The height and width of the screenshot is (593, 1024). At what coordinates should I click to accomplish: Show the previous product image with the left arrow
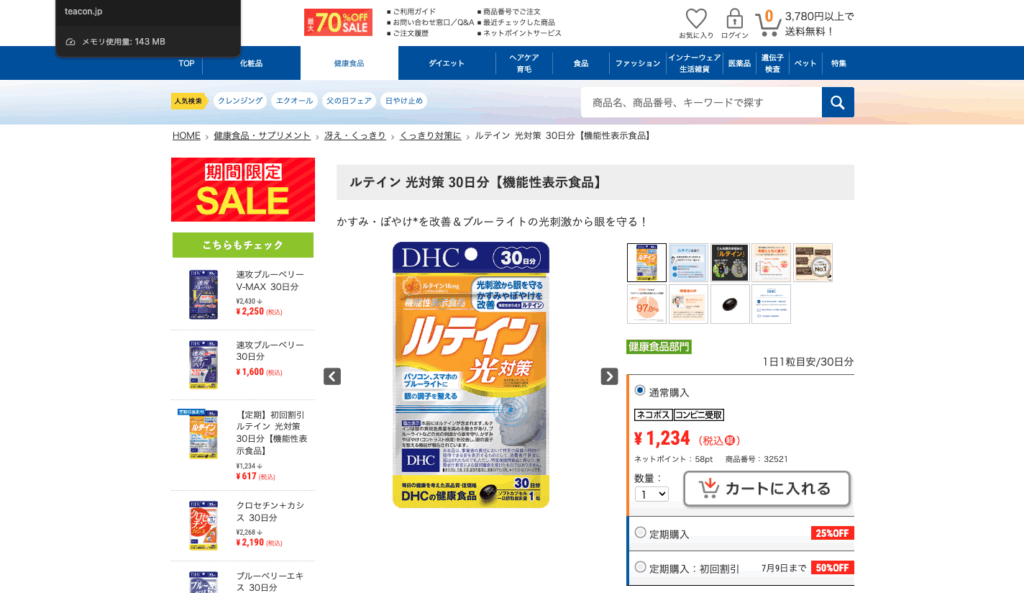(332, 376)
